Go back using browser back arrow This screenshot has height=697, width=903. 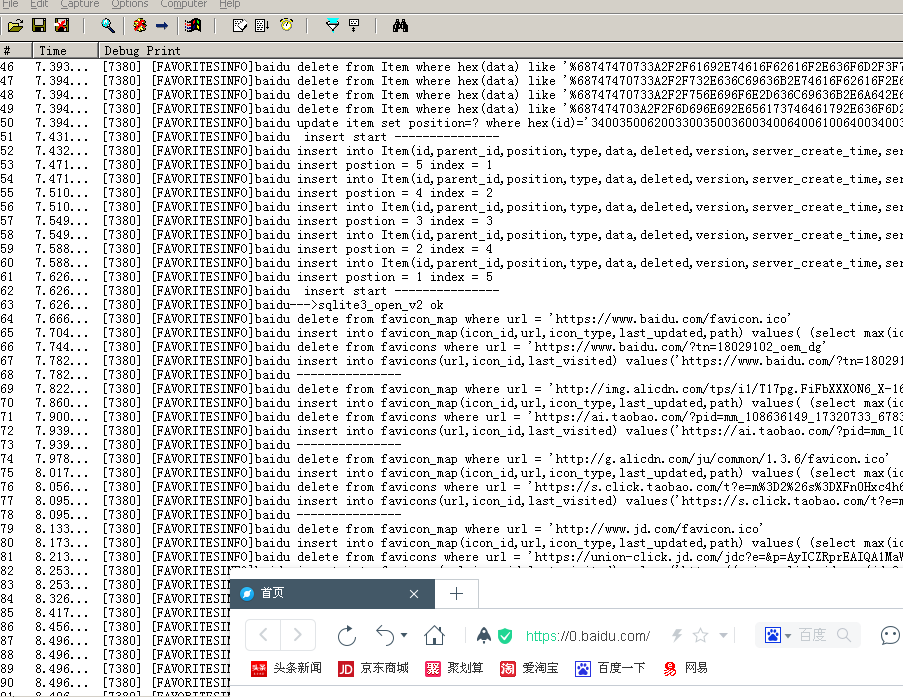264,635
